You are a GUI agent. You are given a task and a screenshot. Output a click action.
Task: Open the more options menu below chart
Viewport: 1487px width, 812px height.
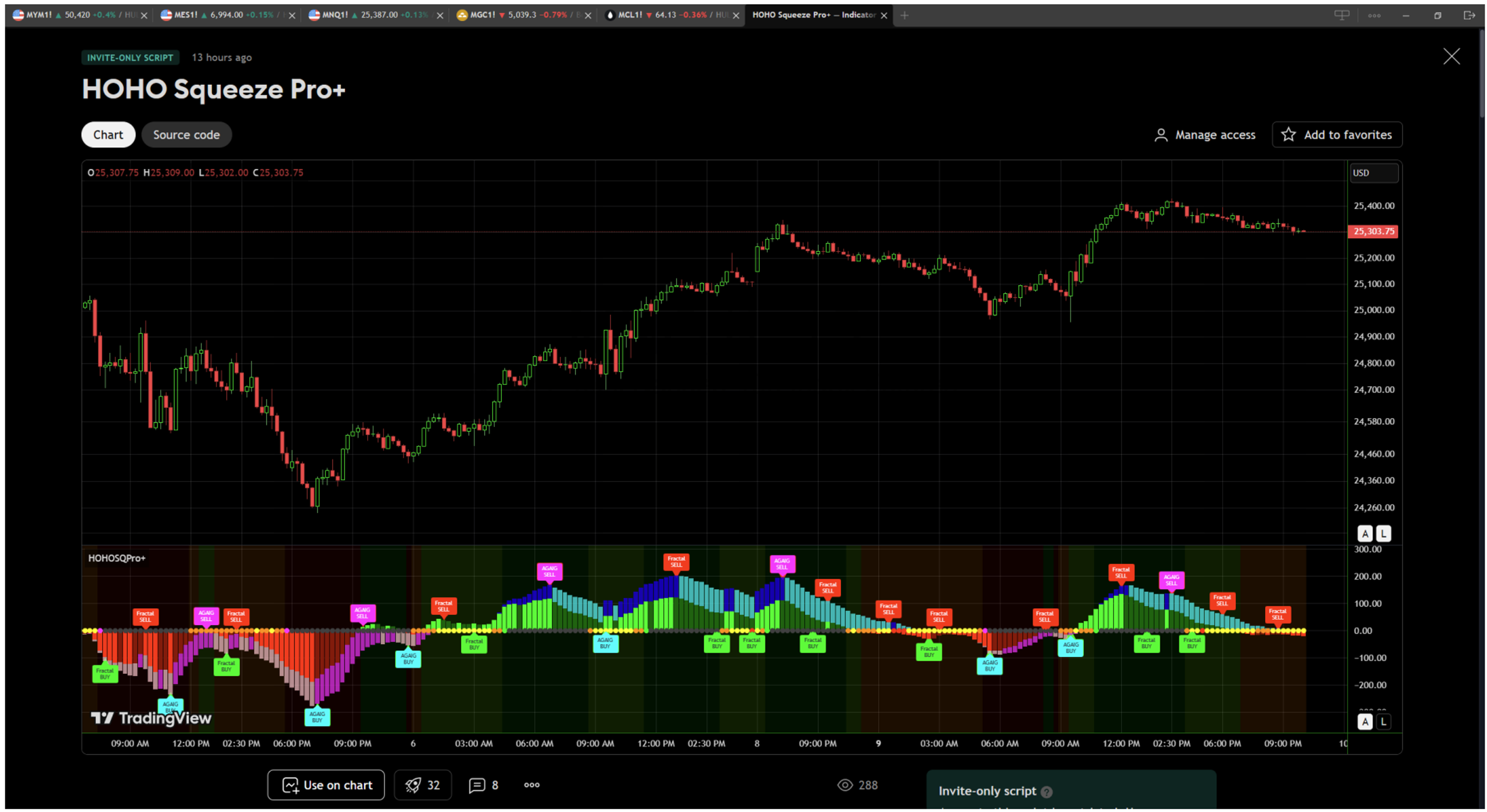531,785
